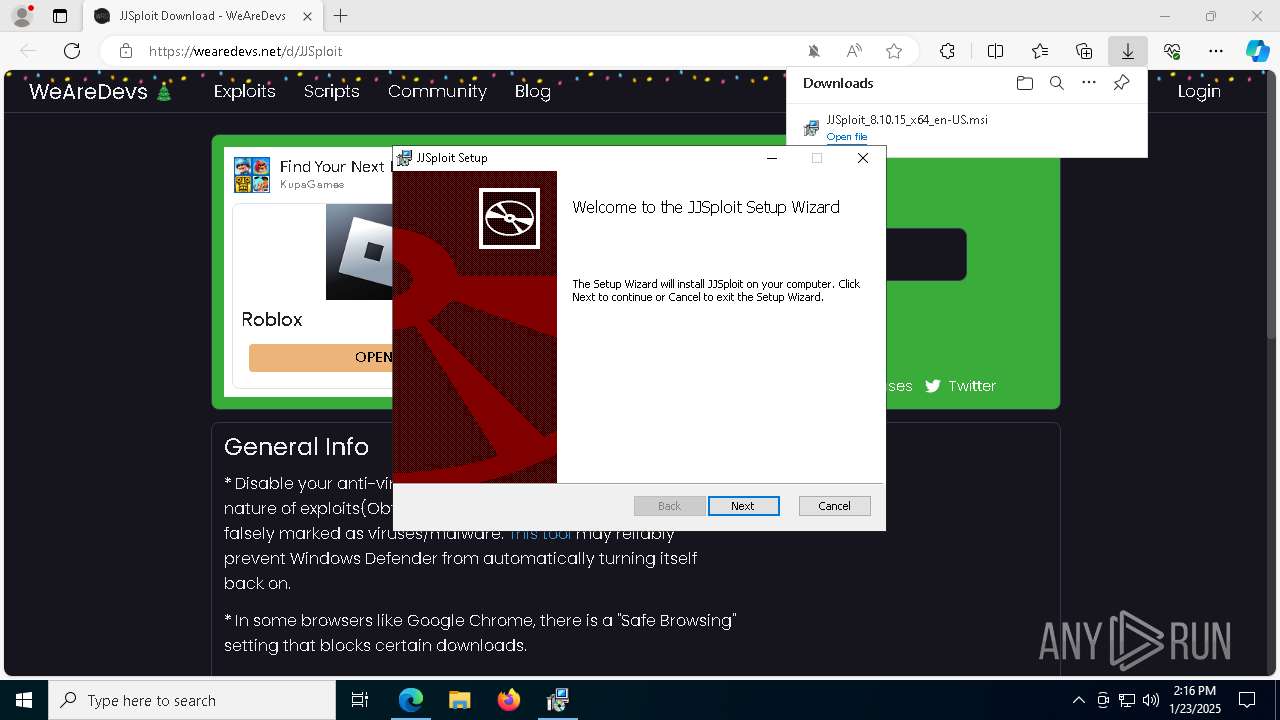Select the JJSploit Download browser tab
This screenshot has height=720, width=1280.
pos(203,16)
